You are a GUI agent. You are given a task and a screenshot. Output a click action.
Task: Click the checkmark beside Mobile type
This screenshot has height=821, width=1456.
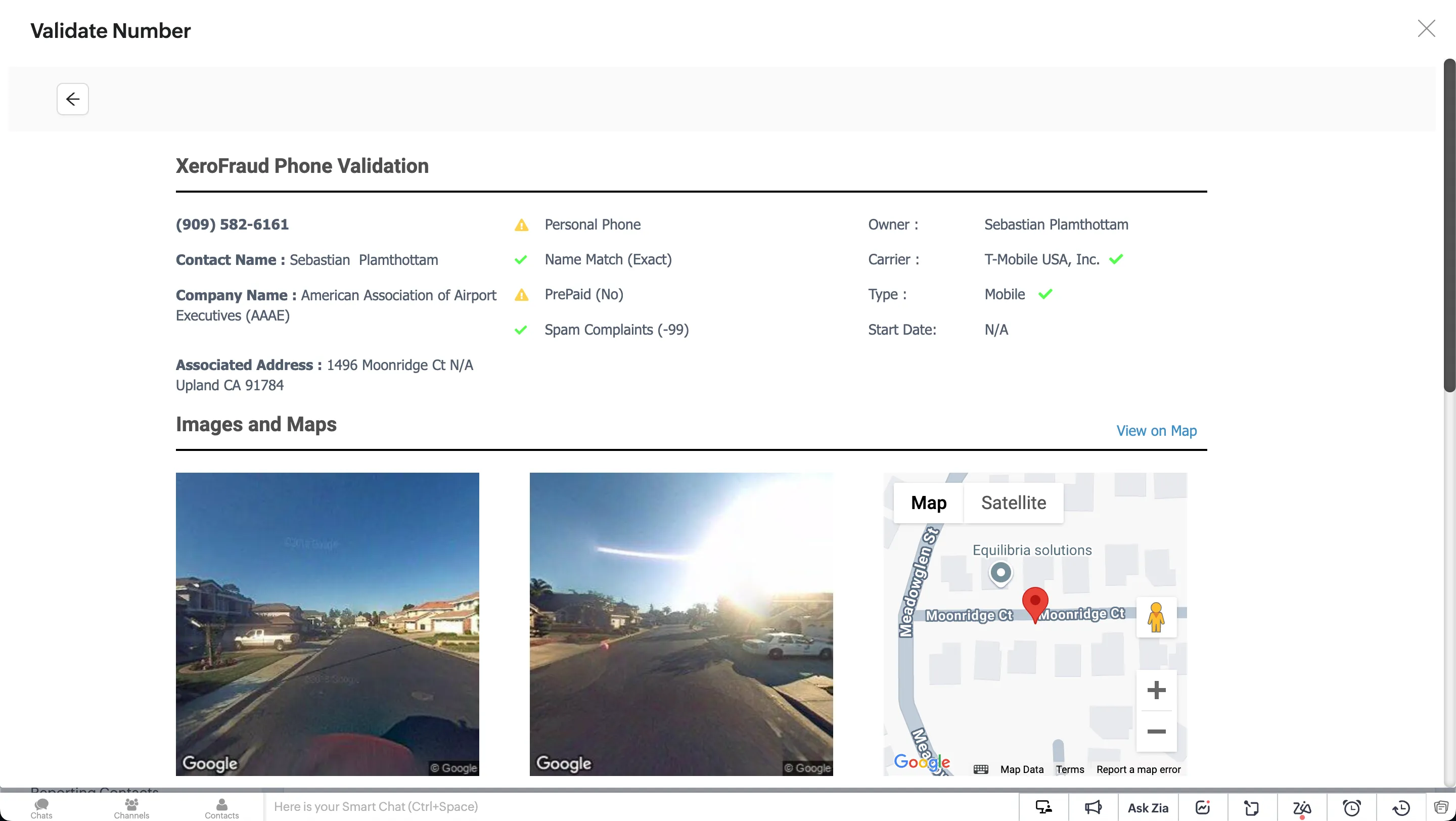[x=1045, y=294]
